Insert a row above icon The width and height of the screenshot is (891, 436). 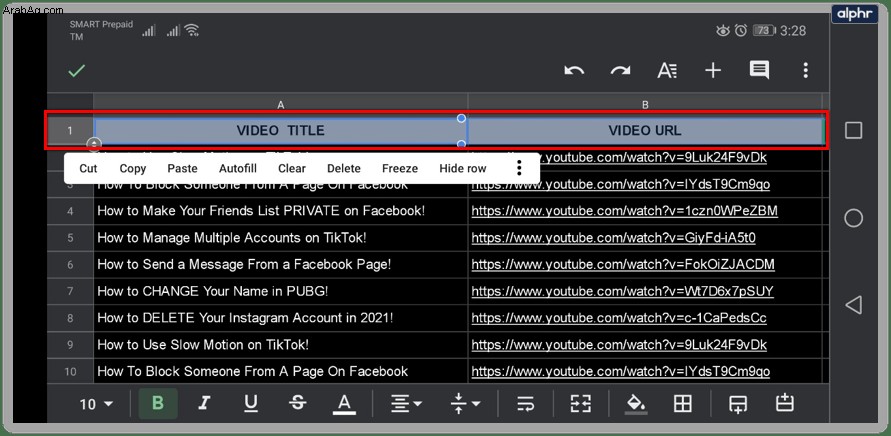pyautogui.click(x=784, y=403)
